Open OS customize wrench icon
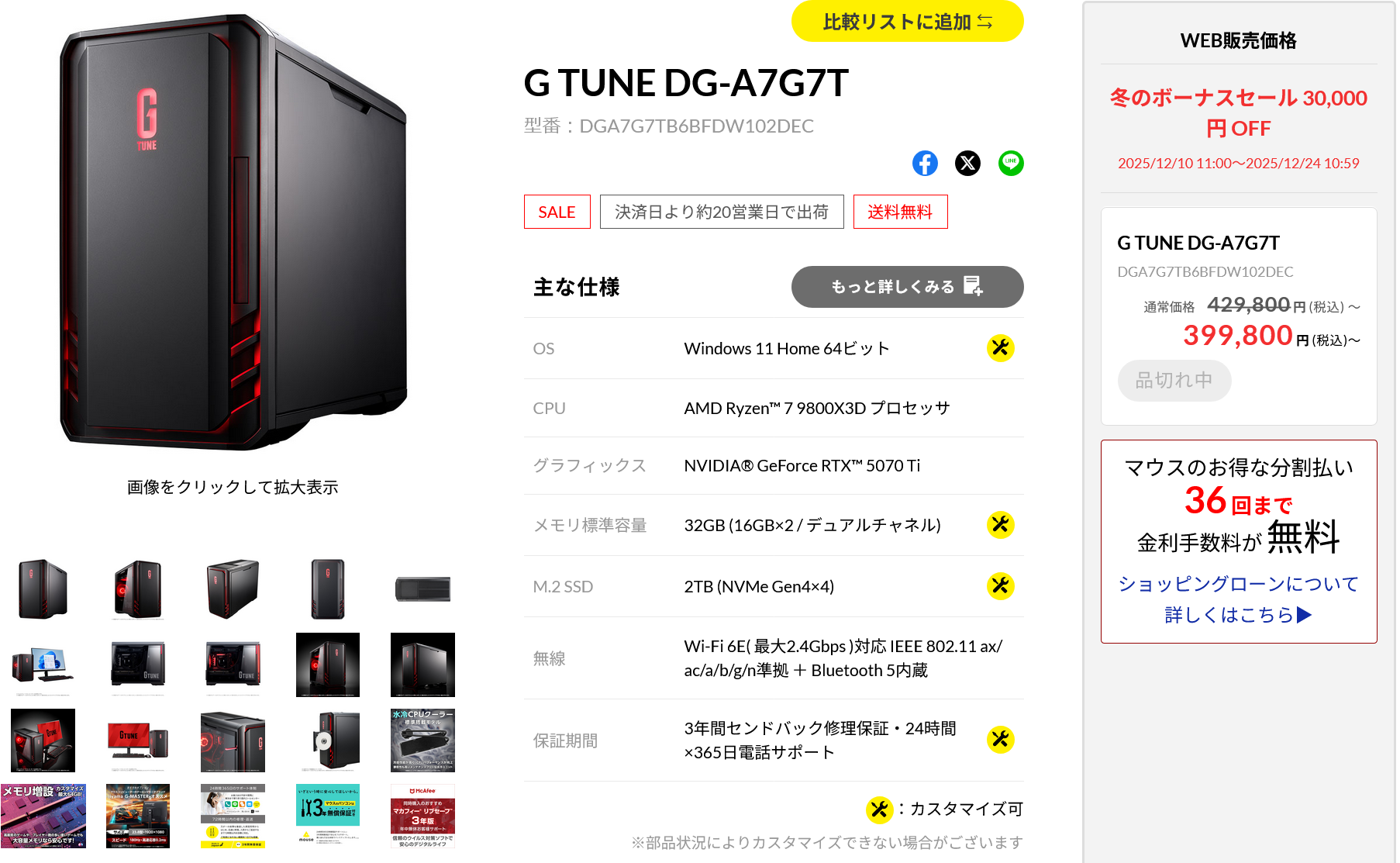Image resolution: width=1400 pixels, height=863 pixels. (1001, 348)
